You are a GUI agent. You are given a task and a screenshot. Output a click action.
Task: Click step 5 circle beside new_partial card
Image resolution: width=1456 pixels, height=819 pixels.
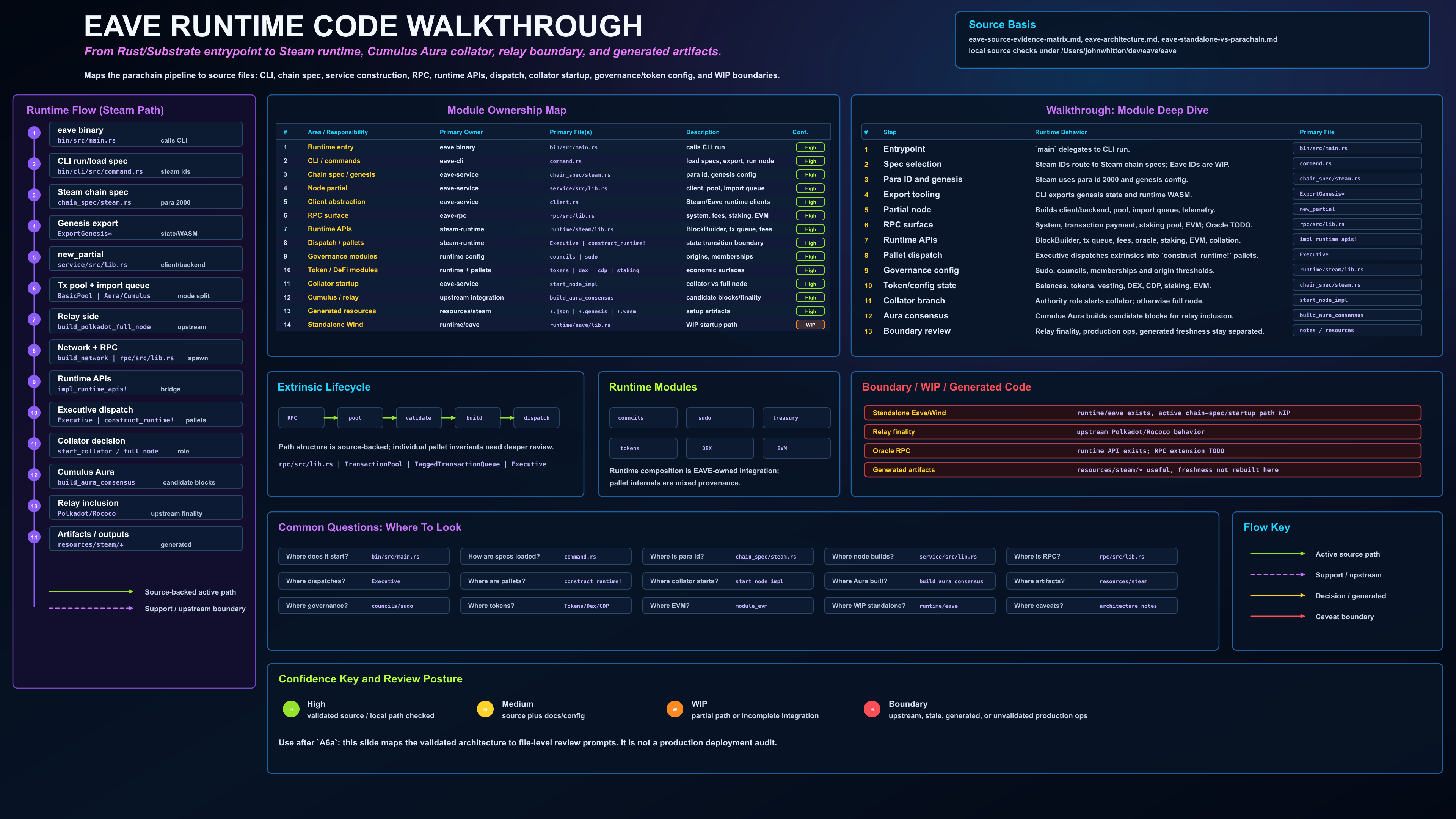(x=34, y=258)
